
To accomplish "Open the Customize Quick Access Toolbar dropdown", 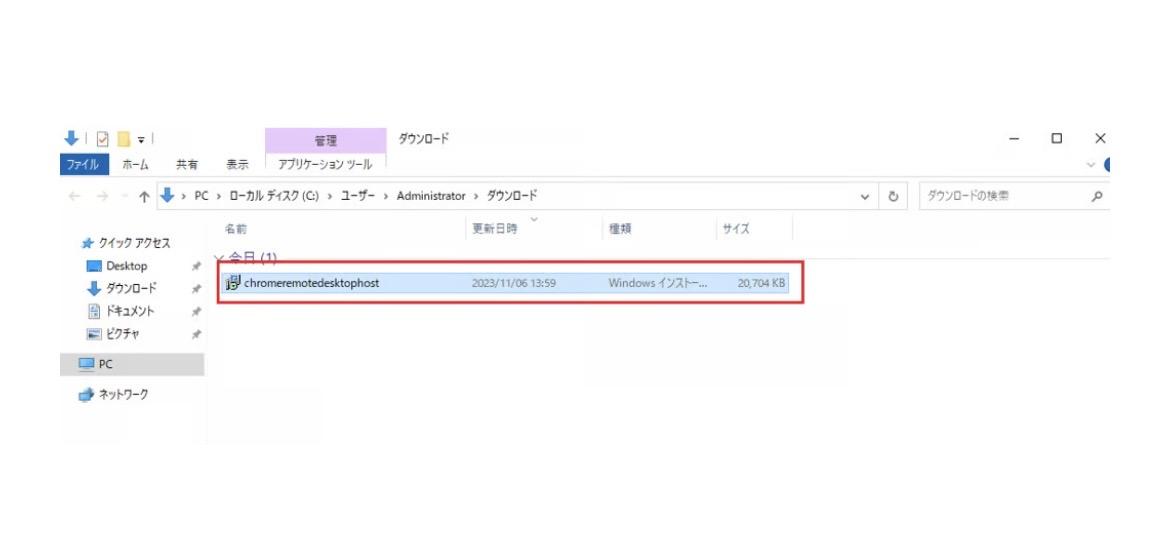I will (141, 140).
